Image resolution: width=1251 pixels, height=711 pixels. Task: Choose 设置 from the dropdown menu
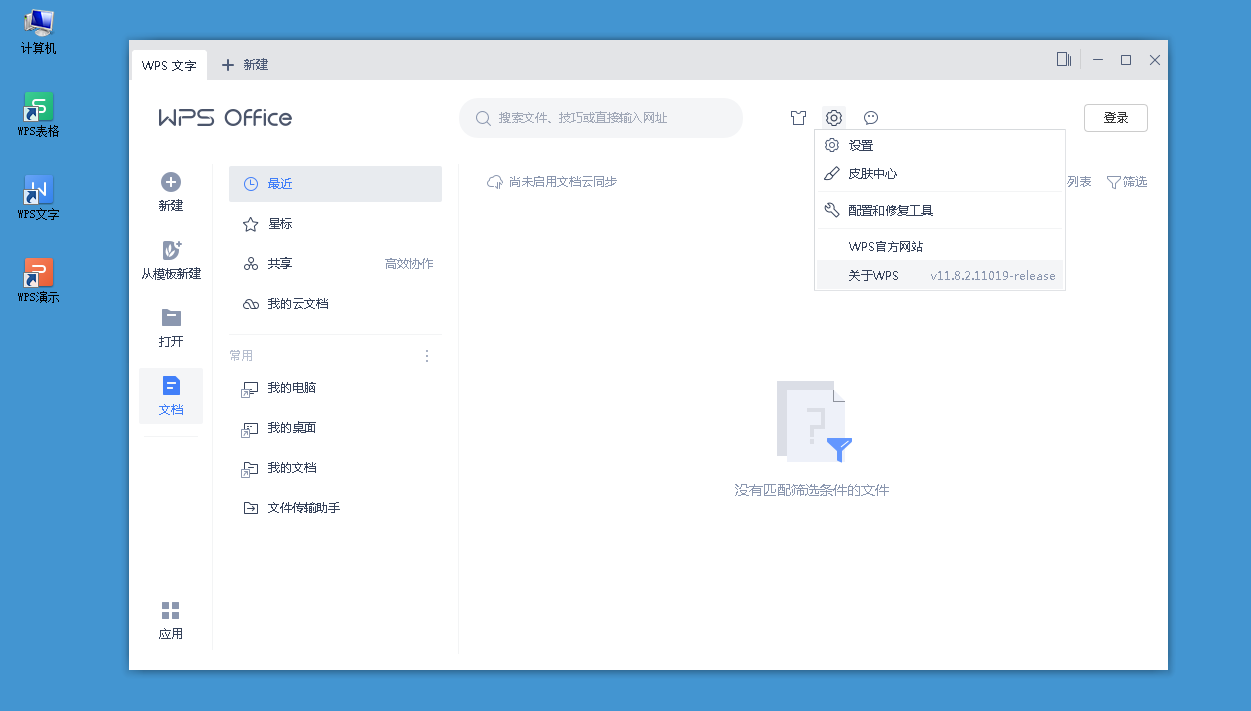tap(860, 146)
